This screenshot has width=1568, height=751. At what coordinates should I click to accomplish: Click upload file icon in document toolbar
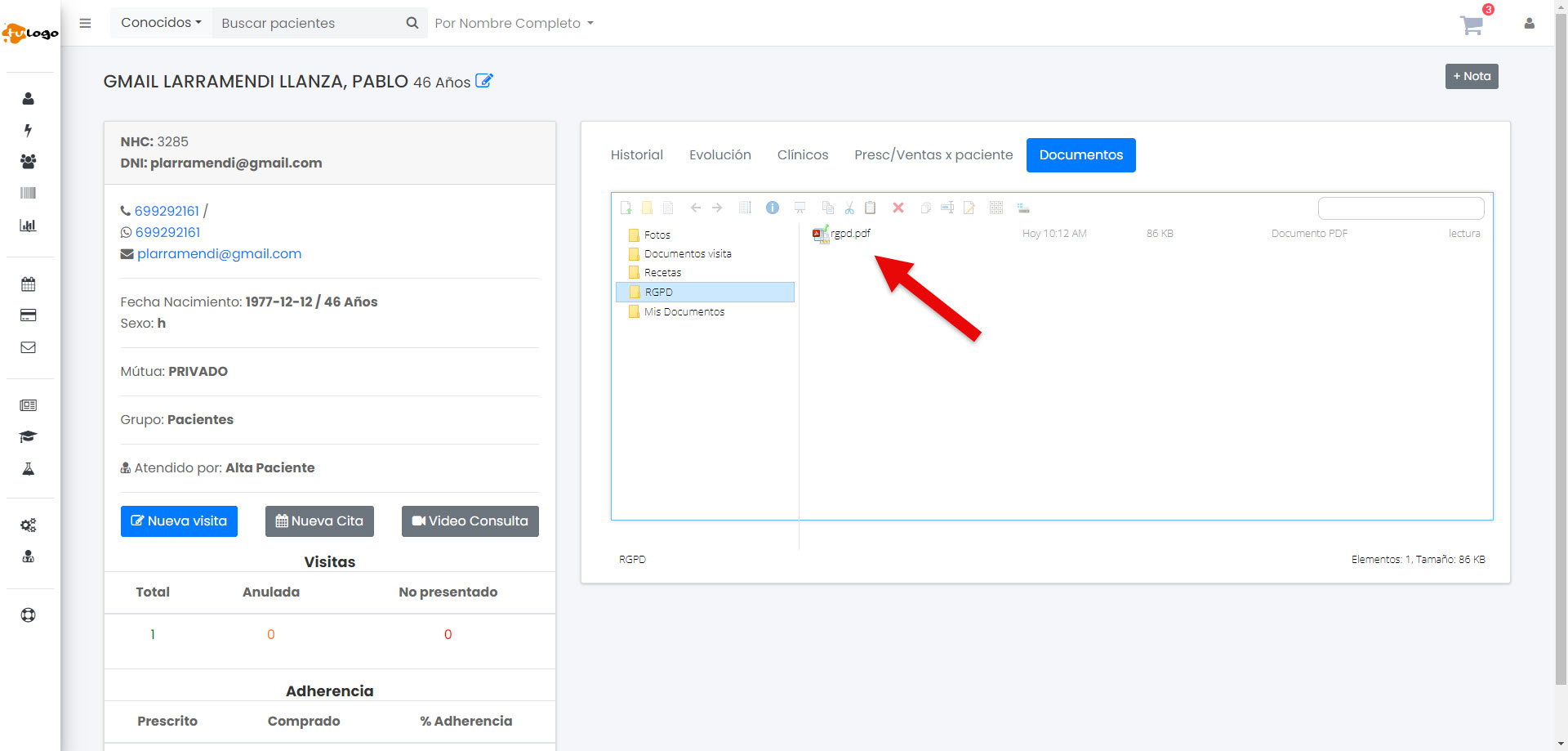click(x=626, y=208)
